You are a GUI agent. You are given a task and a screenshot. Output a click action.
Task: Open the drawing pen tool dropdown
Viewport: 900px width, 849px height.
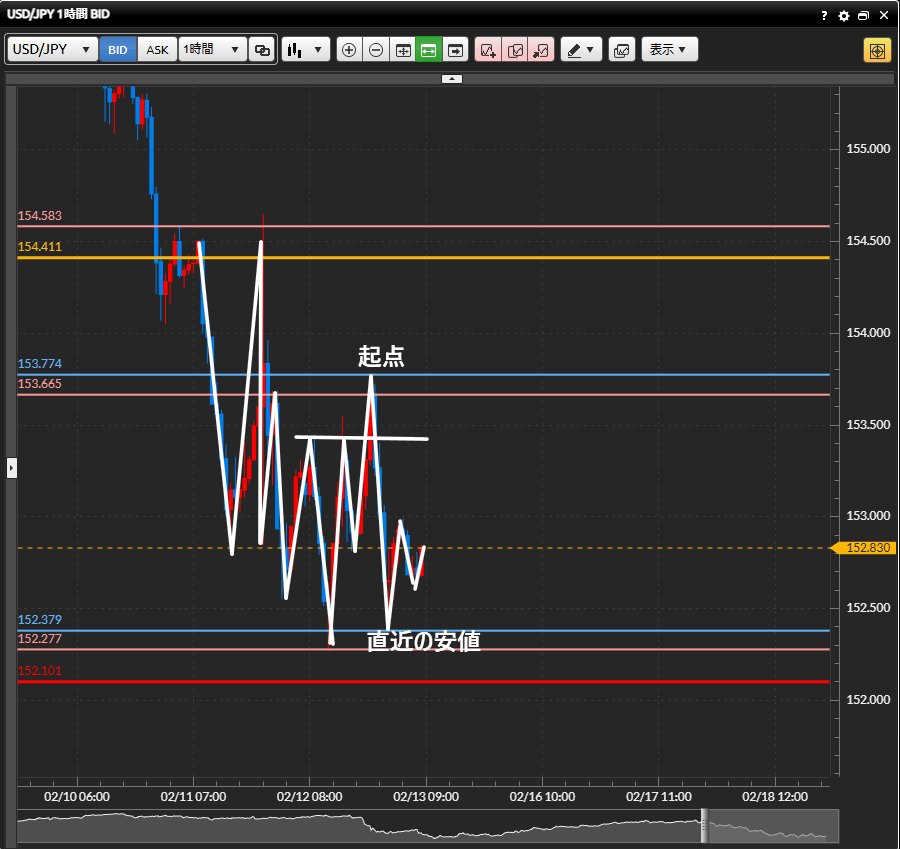pyautogui.click(x=580, y=49)
